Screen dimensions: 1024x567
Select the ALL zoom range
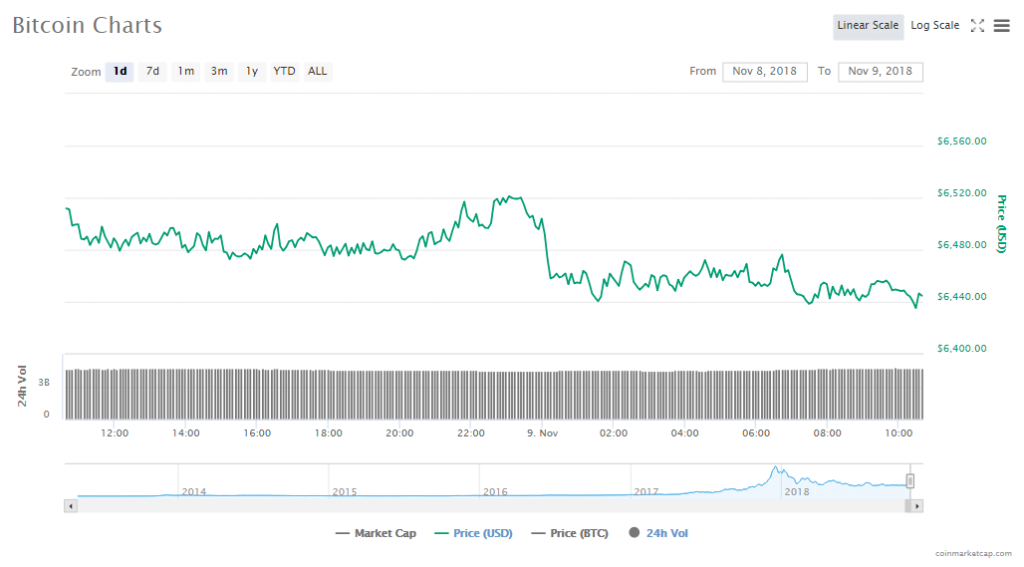pos(317,71)
